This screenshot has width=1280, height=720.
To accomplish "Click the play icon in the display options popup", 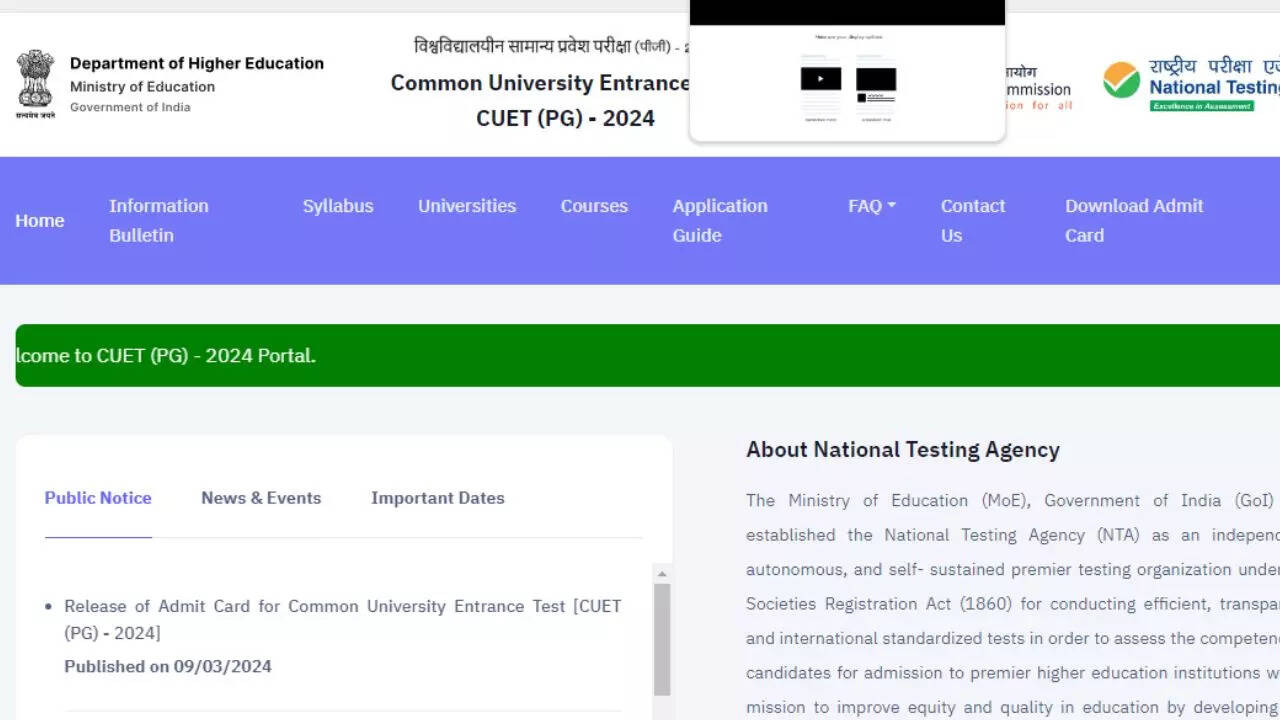I will [x=820, y=80].
